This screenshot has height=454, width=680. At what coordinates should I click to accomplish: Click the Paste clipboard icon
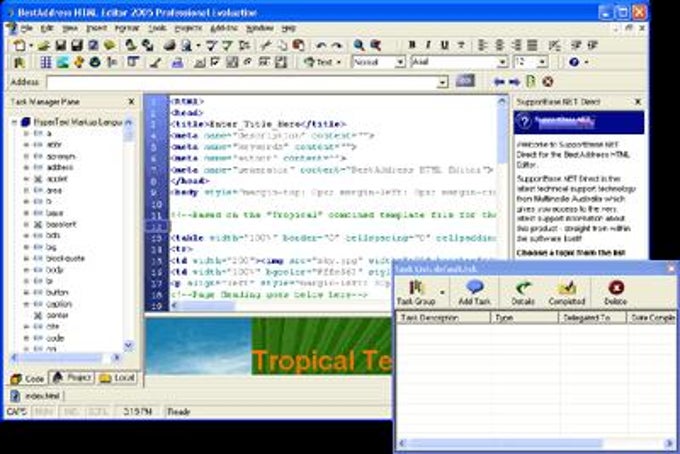tap(298, 45)
